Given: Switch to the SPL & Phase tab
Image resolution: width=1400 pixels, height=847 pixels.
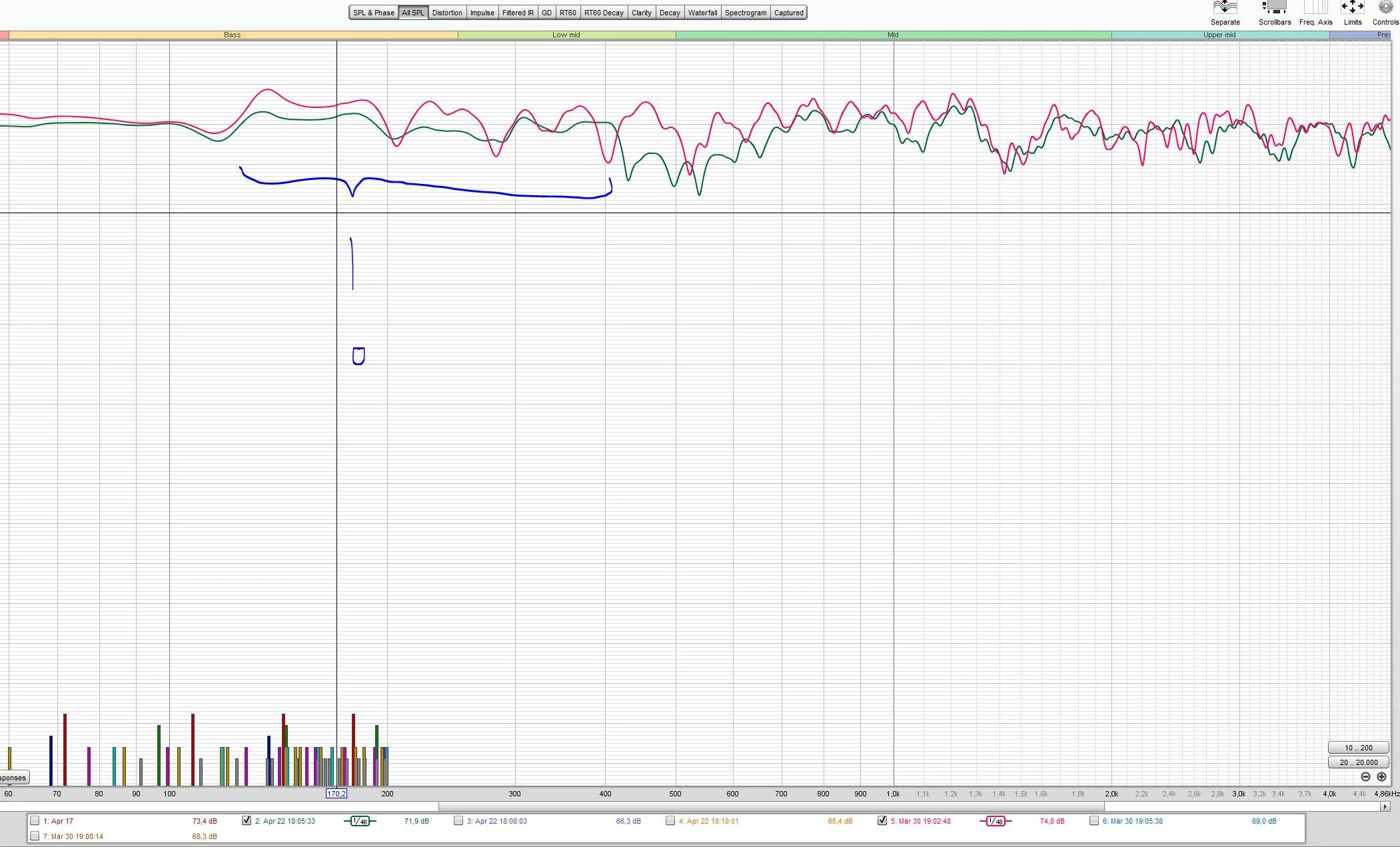Looking at the screenshot, I should (373, 13).
